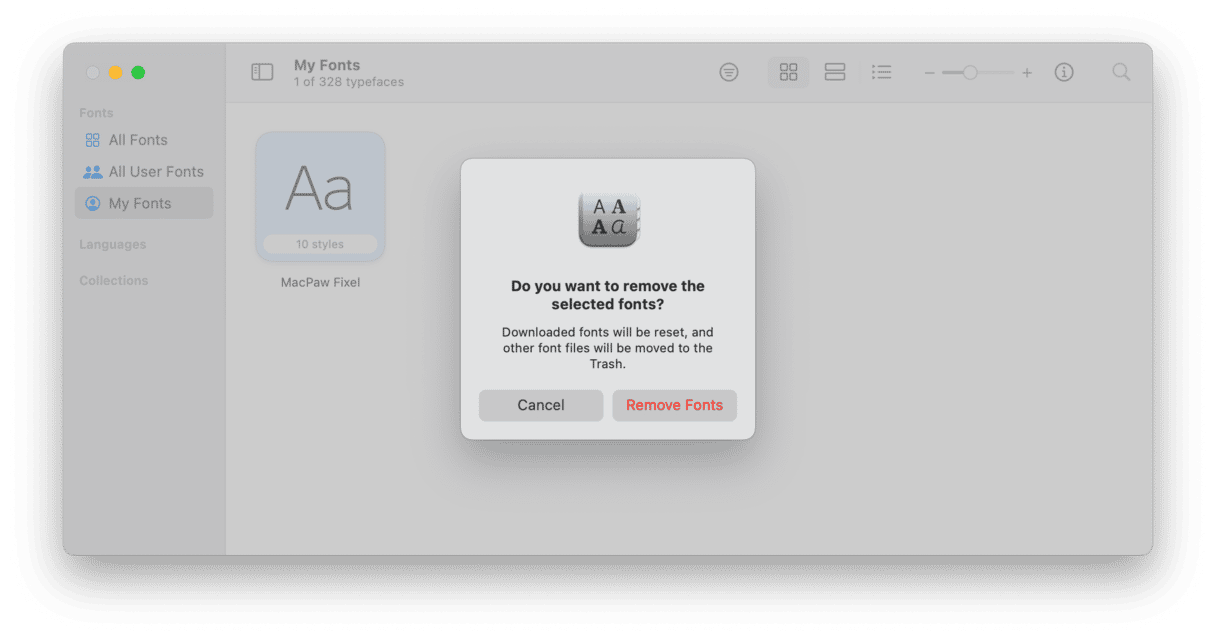Click the Font Book icon in dialog
Image resolution: width=1216 pixels, height=639 pixels.
tap(608, 219)
